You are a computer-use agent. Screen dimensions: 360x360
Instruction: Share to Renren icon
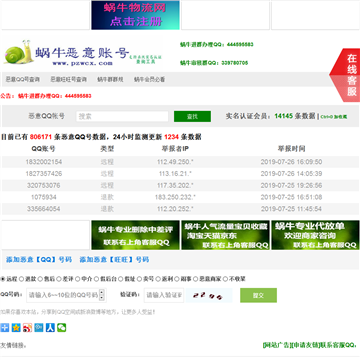50,328
